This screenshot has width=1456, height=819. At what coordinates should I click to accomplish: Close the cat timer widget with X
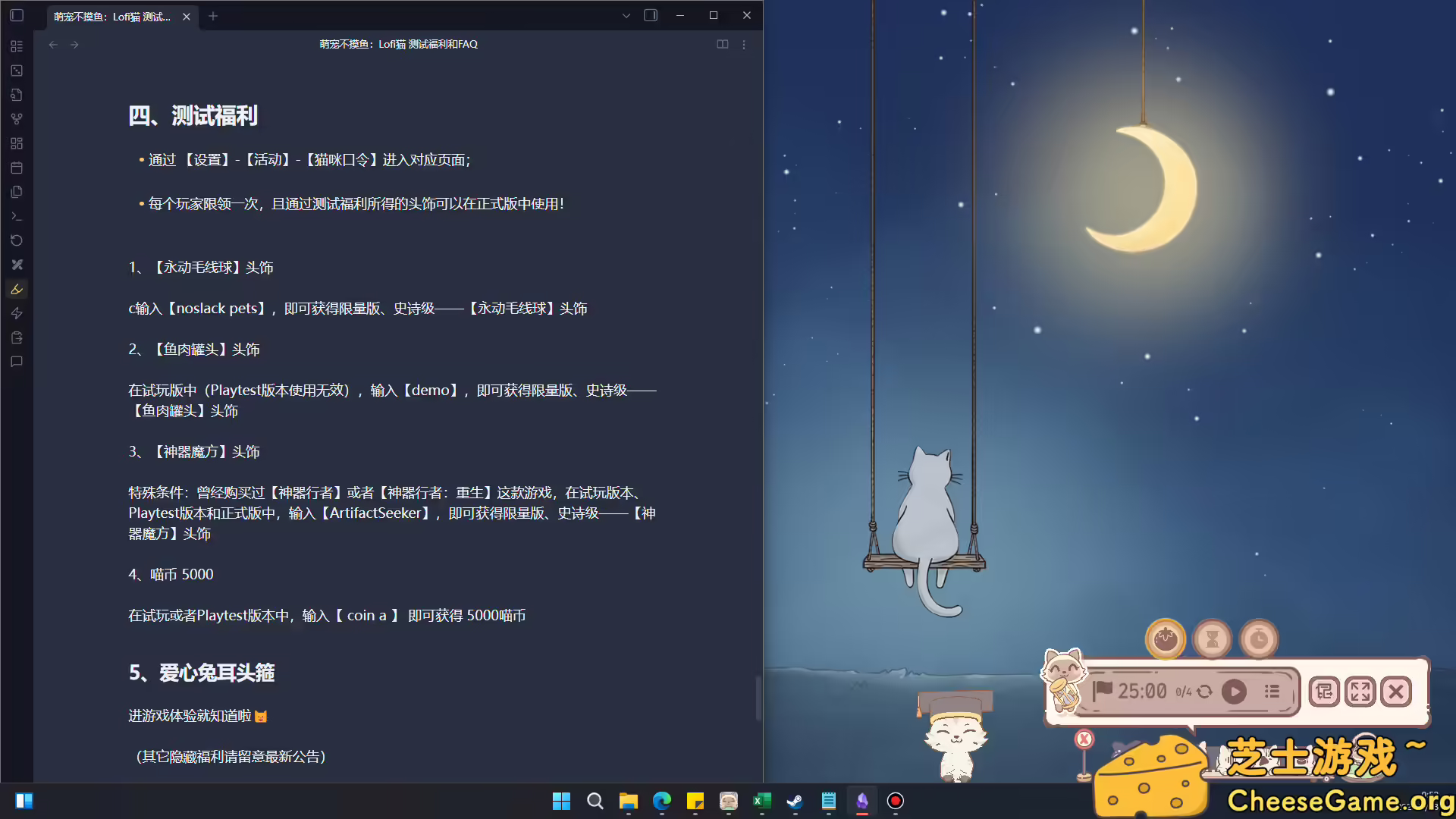point(1395,692)
